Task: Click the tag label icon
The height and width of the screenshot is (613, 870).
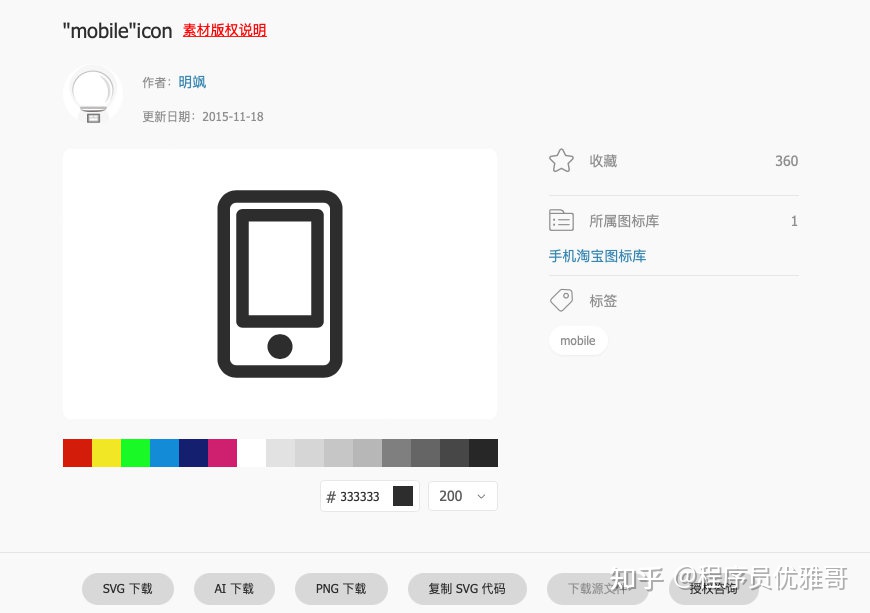Action: (x=561, y=300)
